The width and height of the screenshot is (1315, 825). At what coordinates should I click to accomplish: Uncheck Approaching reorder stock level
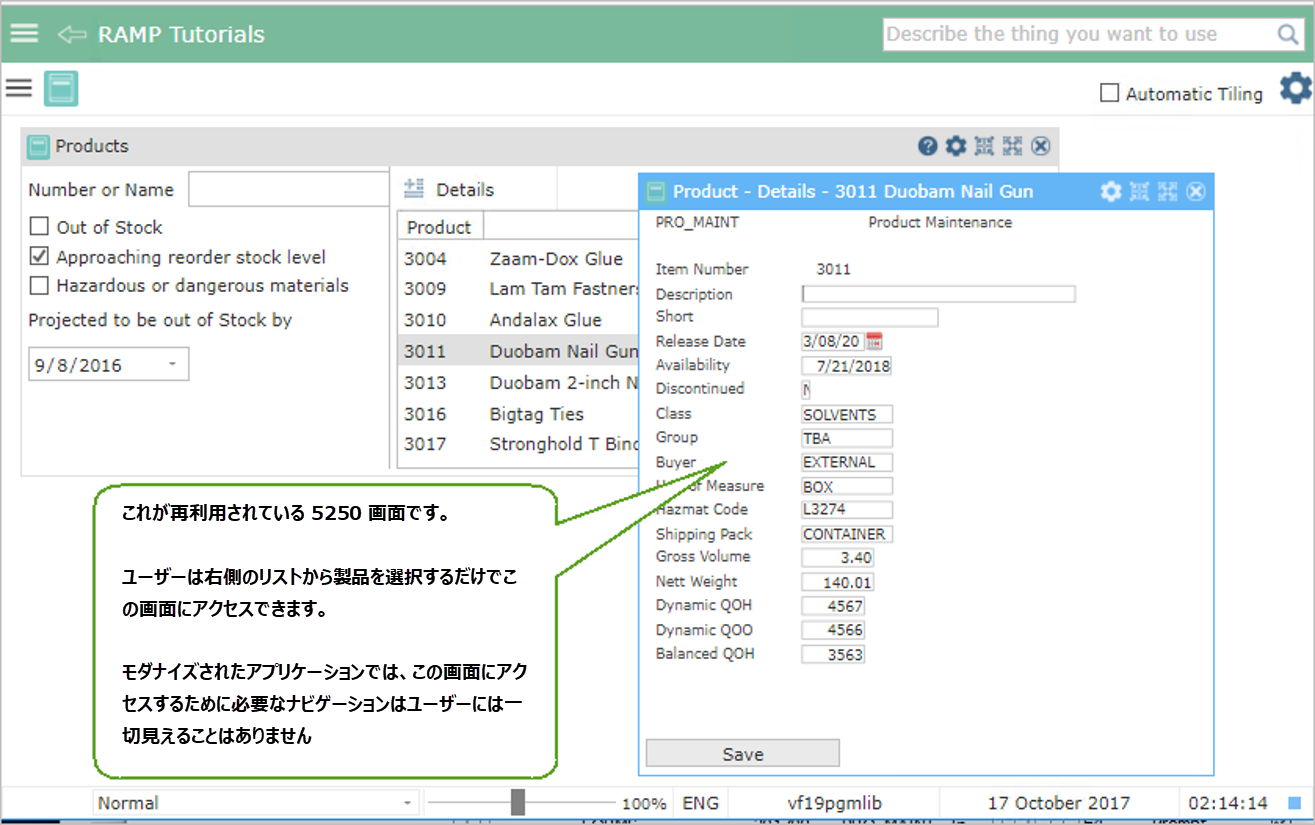point(39,256)
